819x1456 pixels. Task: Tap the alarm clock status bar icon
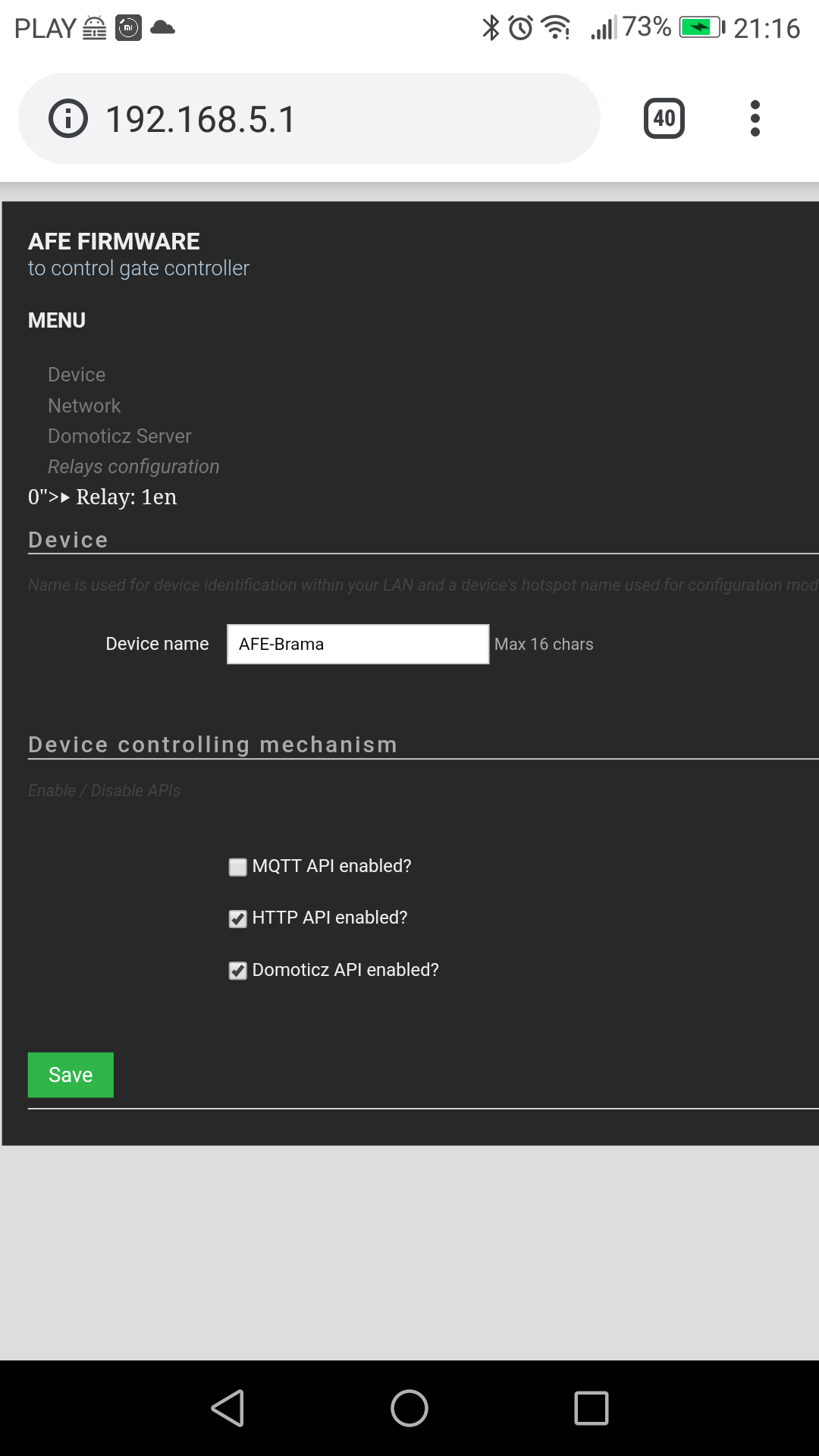521,28
